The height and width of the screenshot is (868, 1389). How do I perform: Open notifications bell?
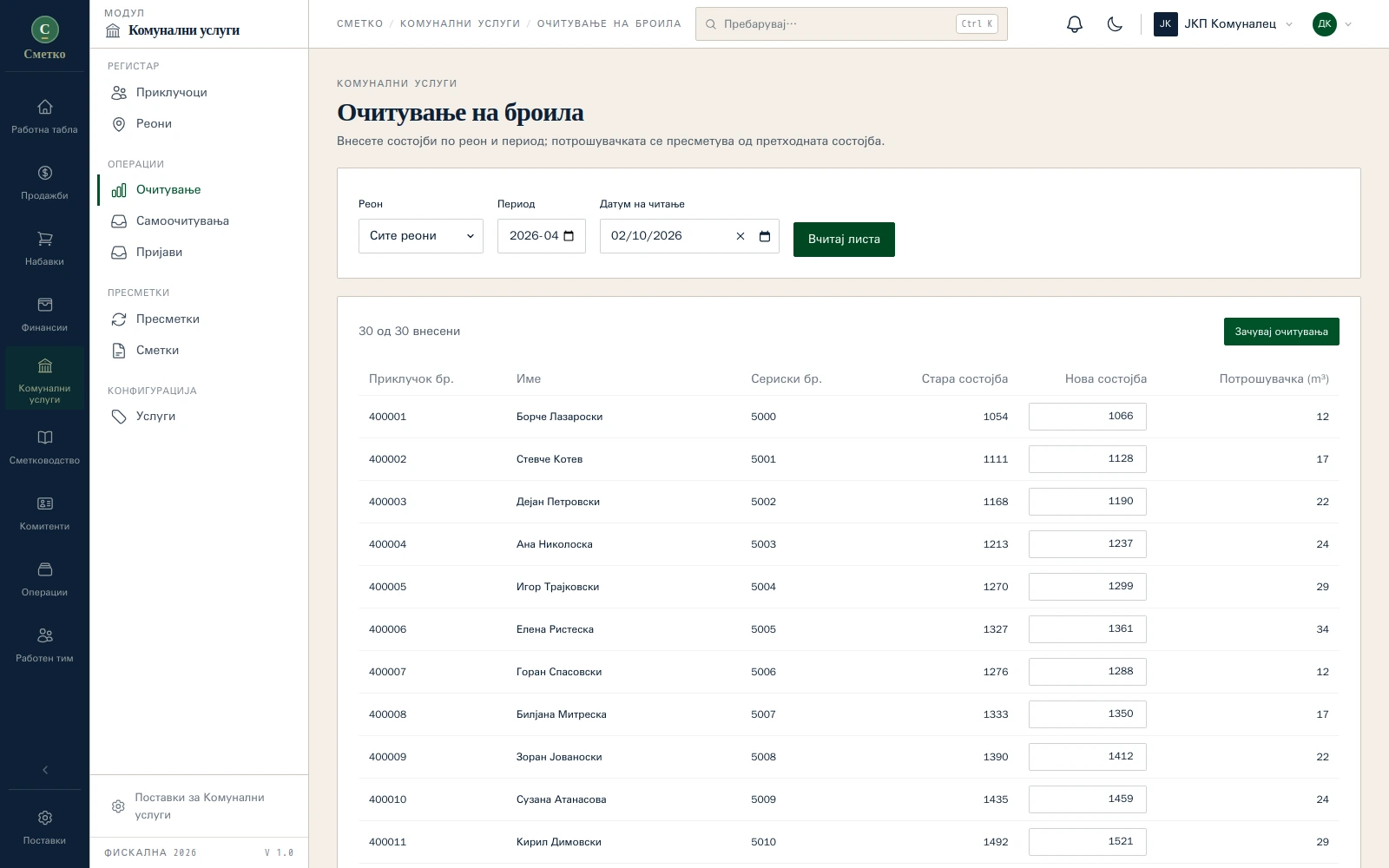(x=1075, y=24)
